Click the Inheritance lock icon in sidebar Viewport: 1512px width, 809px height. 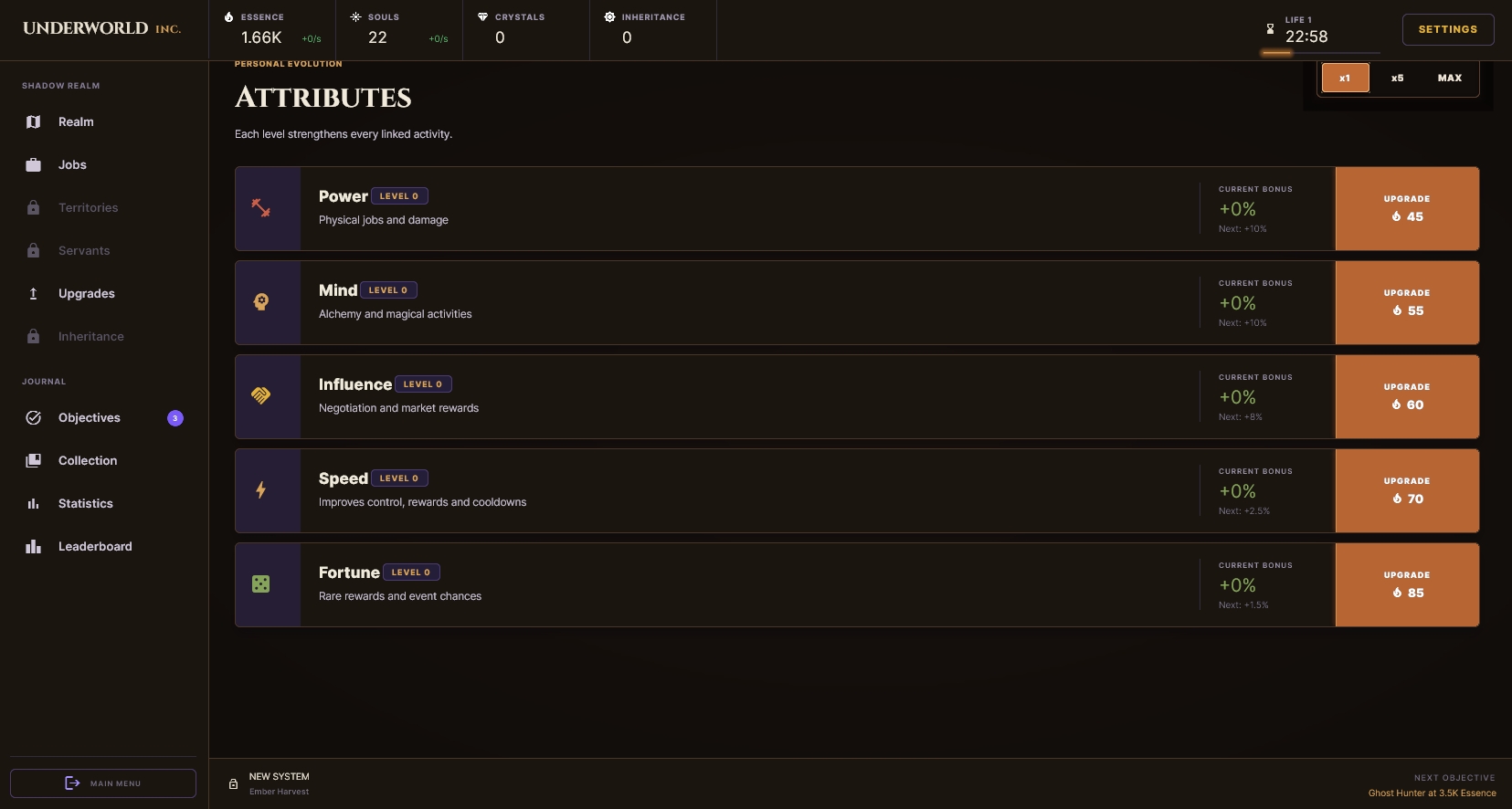tap(34, 337)
